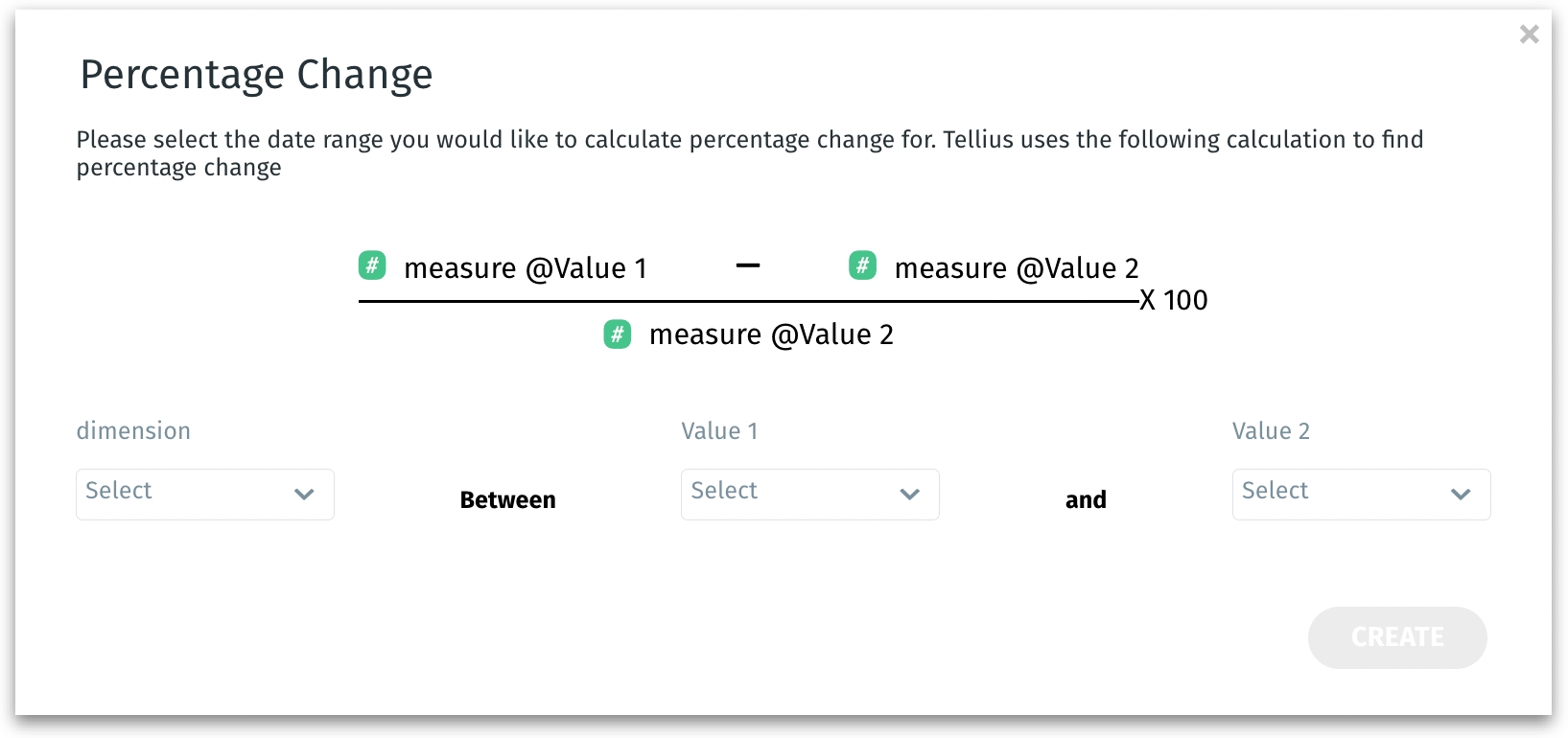Click the "Value 2" field label
1568x738 pixels.
tap(1271, 431)
